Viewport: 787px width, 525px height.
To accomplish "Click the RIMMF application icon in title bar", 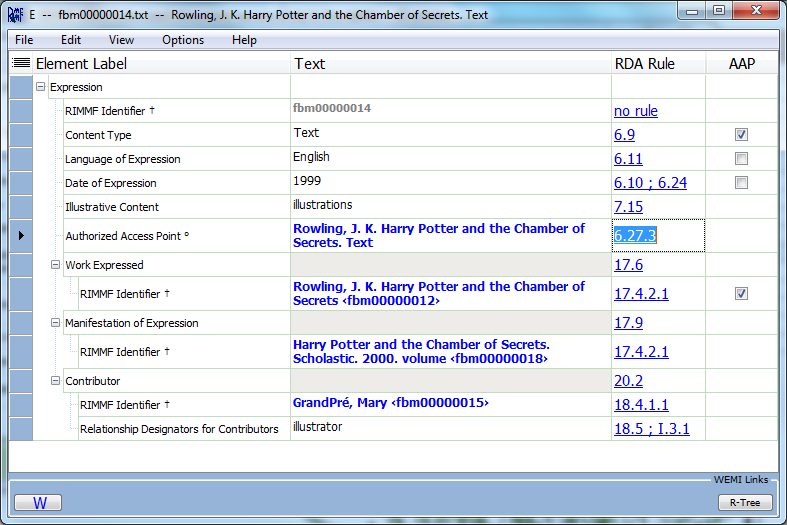I will coord(16,15).
